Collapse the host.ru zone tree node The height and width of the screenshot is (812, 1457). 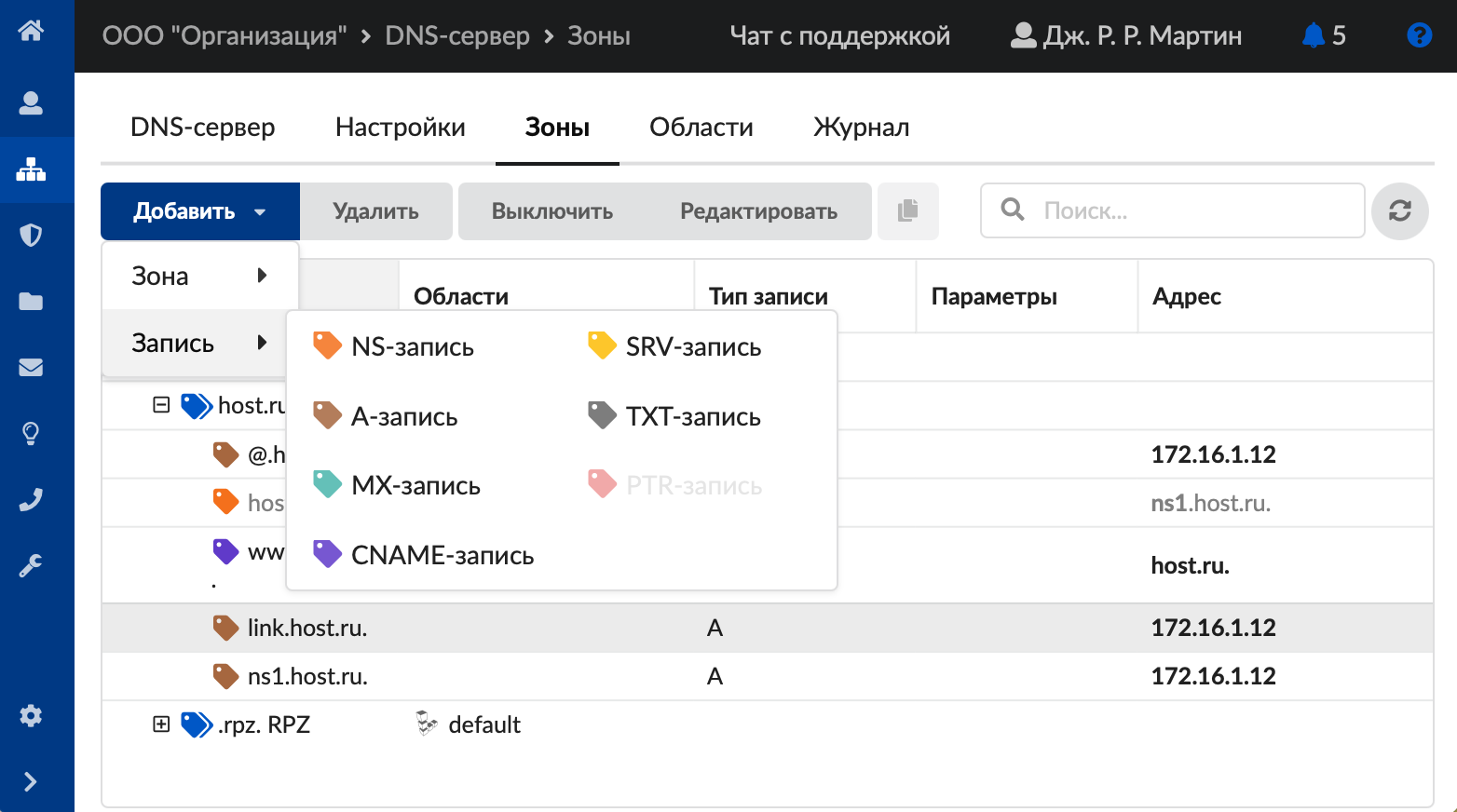tap(161, 405)
